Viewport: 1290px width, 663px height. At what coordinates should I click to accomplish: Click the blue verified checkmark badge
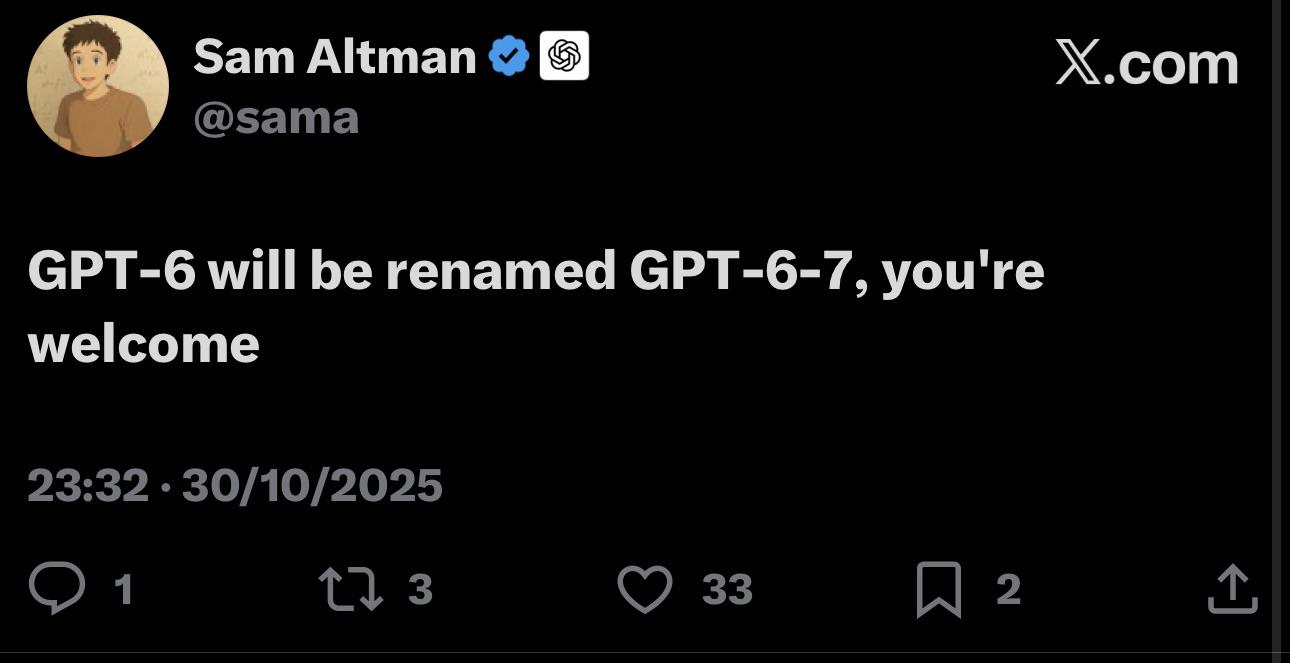point(509,56)
